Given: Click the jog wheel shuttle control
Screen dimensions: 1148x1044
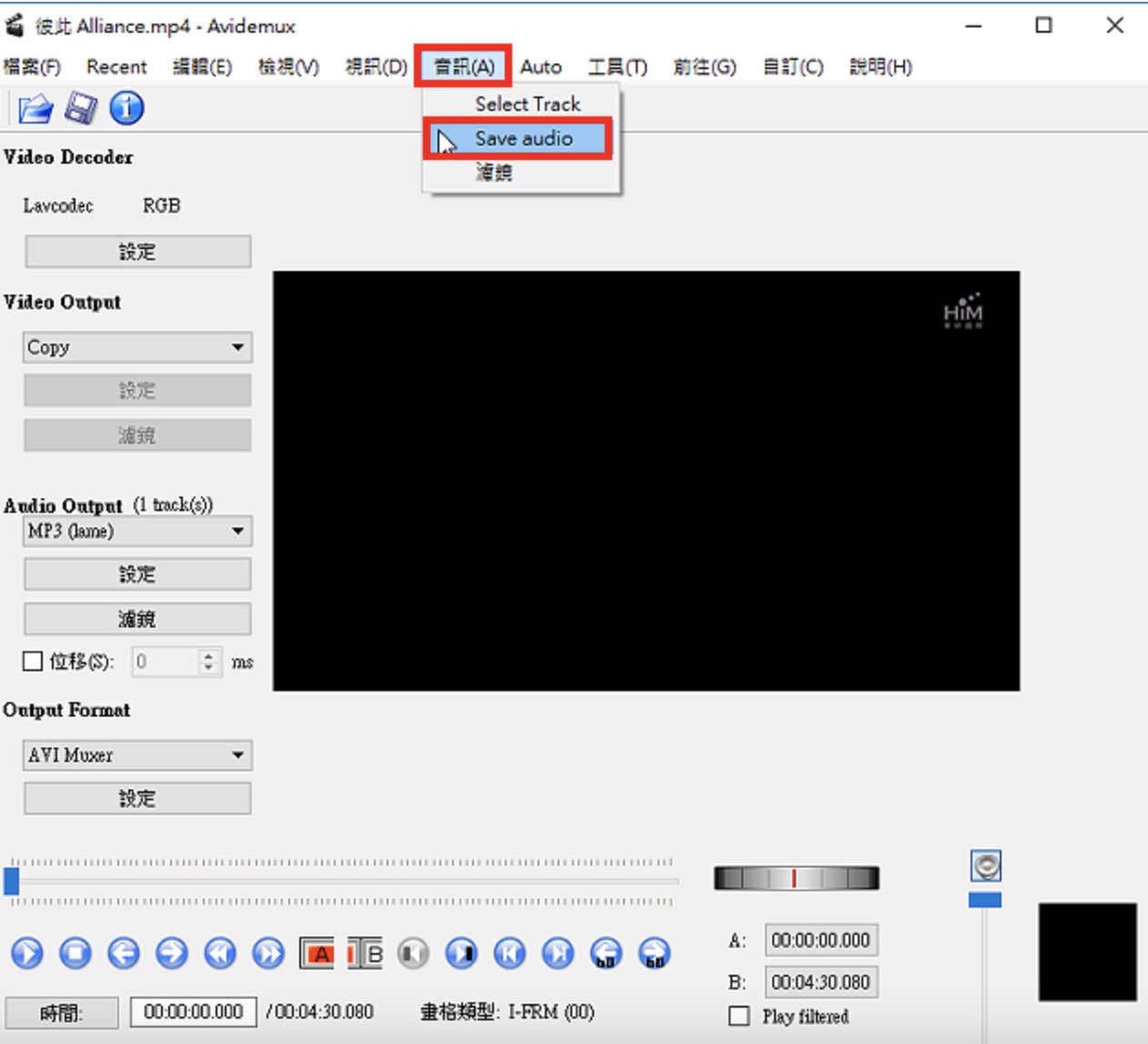Looking at the screenshot, I should 796,878.
